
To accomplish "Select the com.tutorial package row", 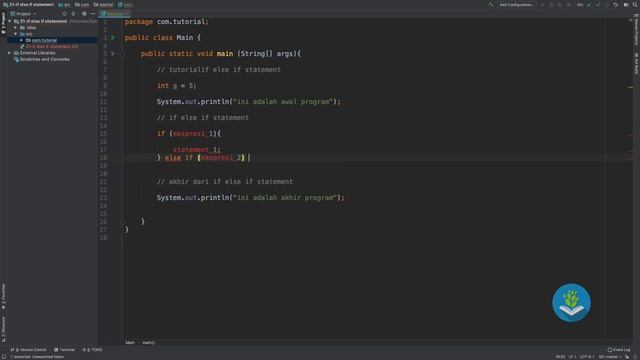I will 52,40.
